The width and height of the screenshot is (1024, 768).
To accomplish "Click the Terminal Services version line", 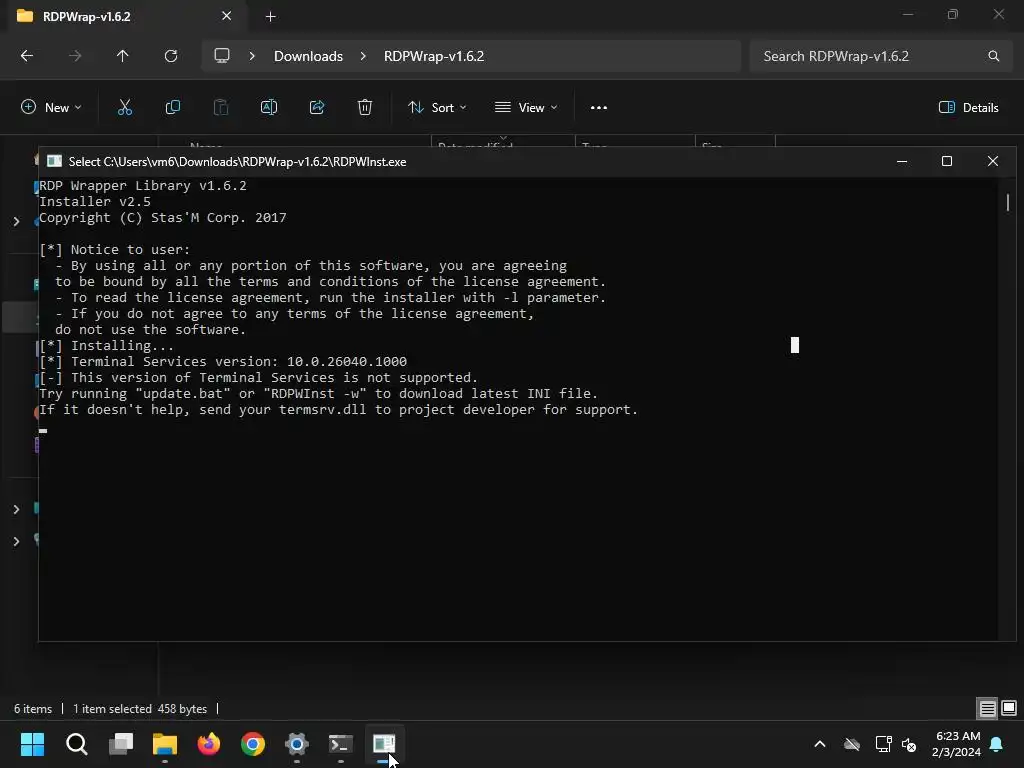I will pos(223,362).
